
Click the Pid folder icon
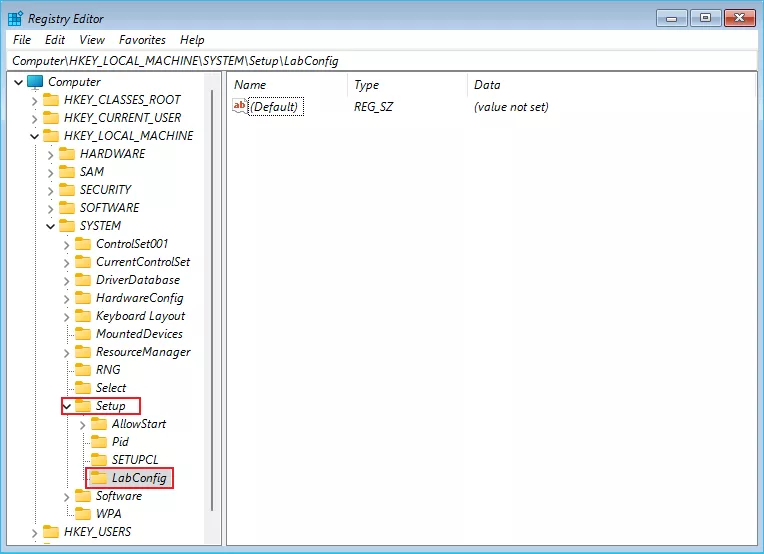pyautogui.click(x=99, y=442)
